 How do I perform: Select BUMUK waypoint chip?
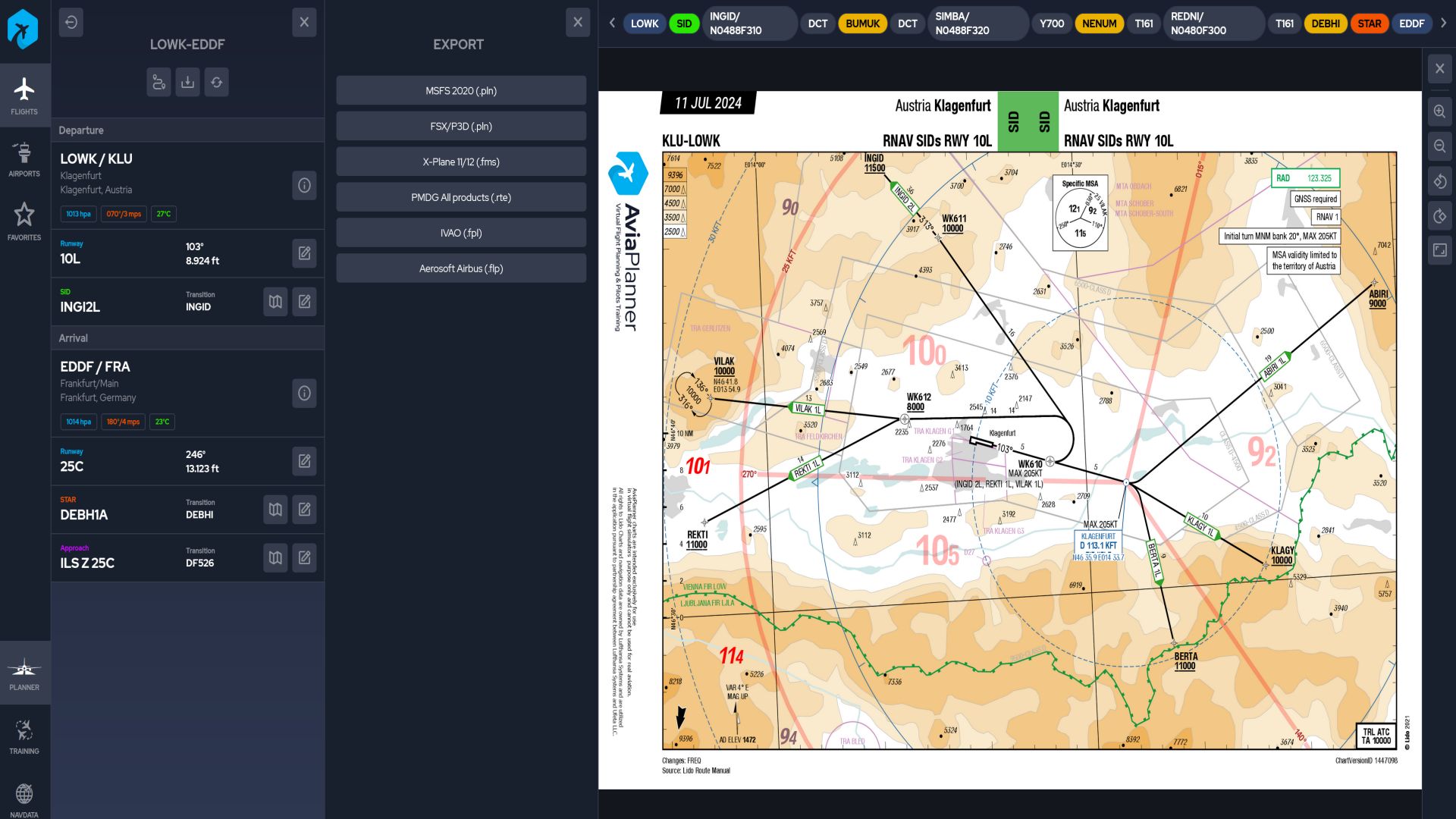coord(862,24)
